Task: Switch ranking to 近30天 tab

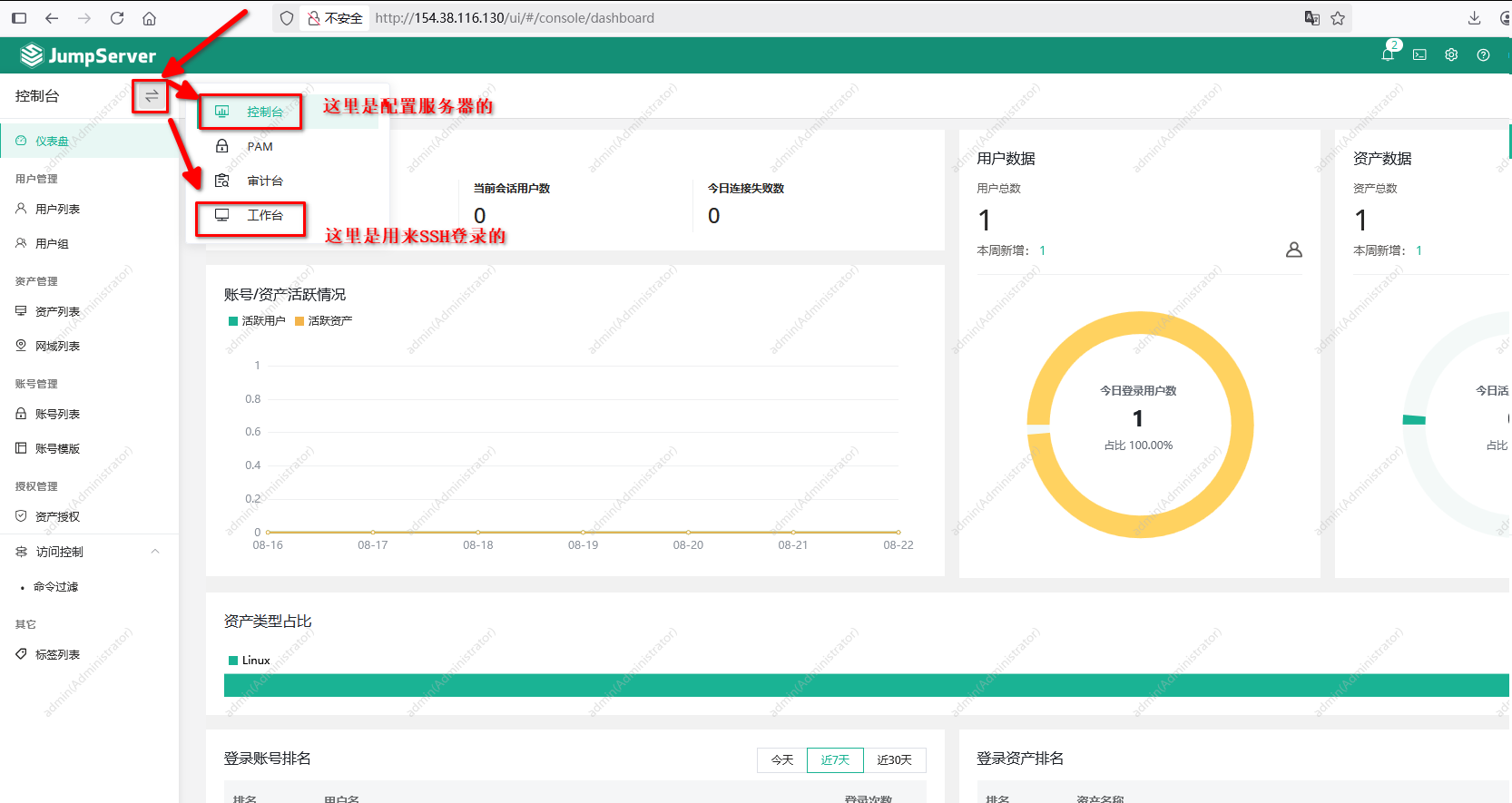Action: [x=894, y=760]
